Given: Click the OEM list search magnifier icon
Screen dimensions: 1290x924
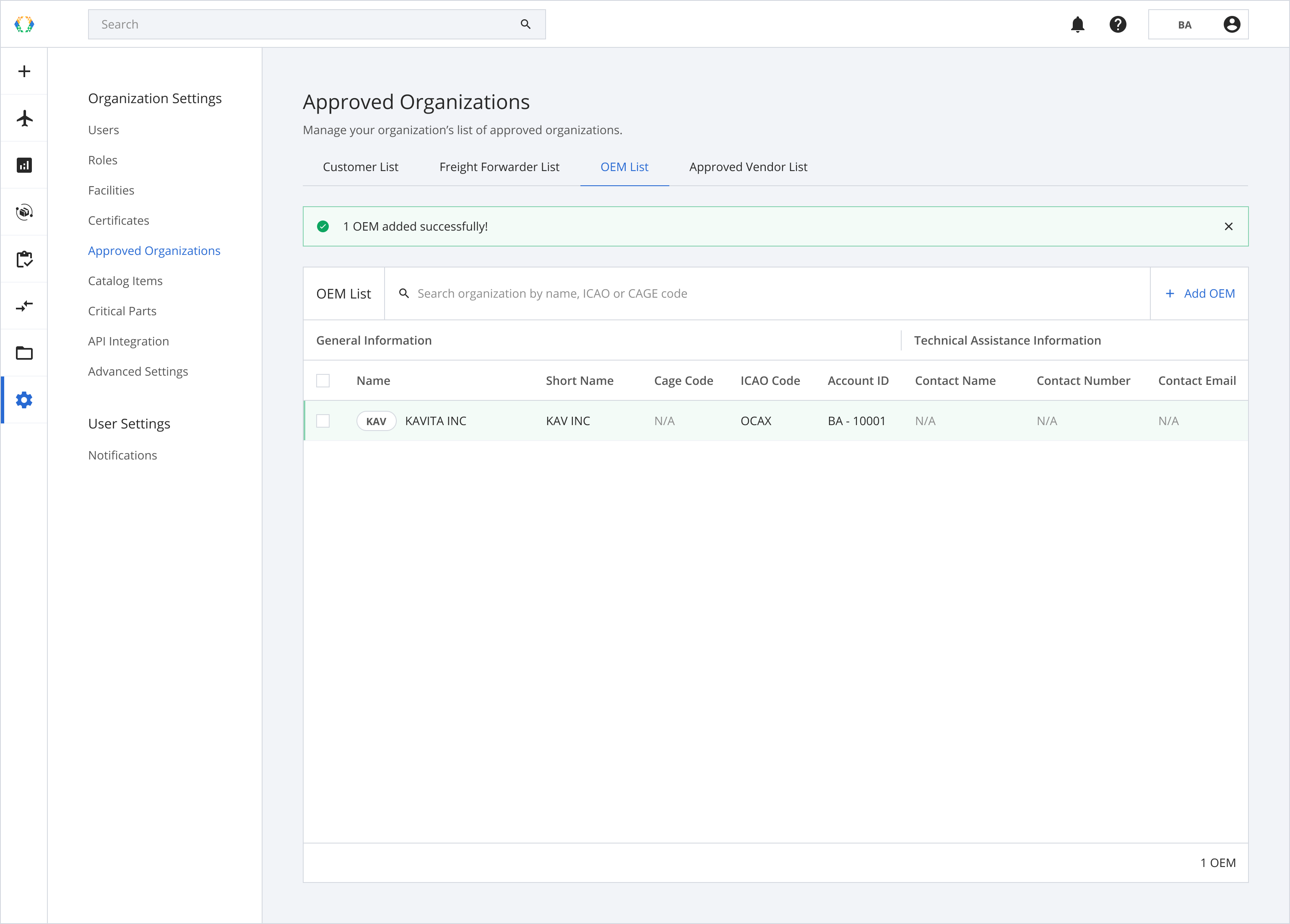Looking at the screenshot, I should coord(404,293).
